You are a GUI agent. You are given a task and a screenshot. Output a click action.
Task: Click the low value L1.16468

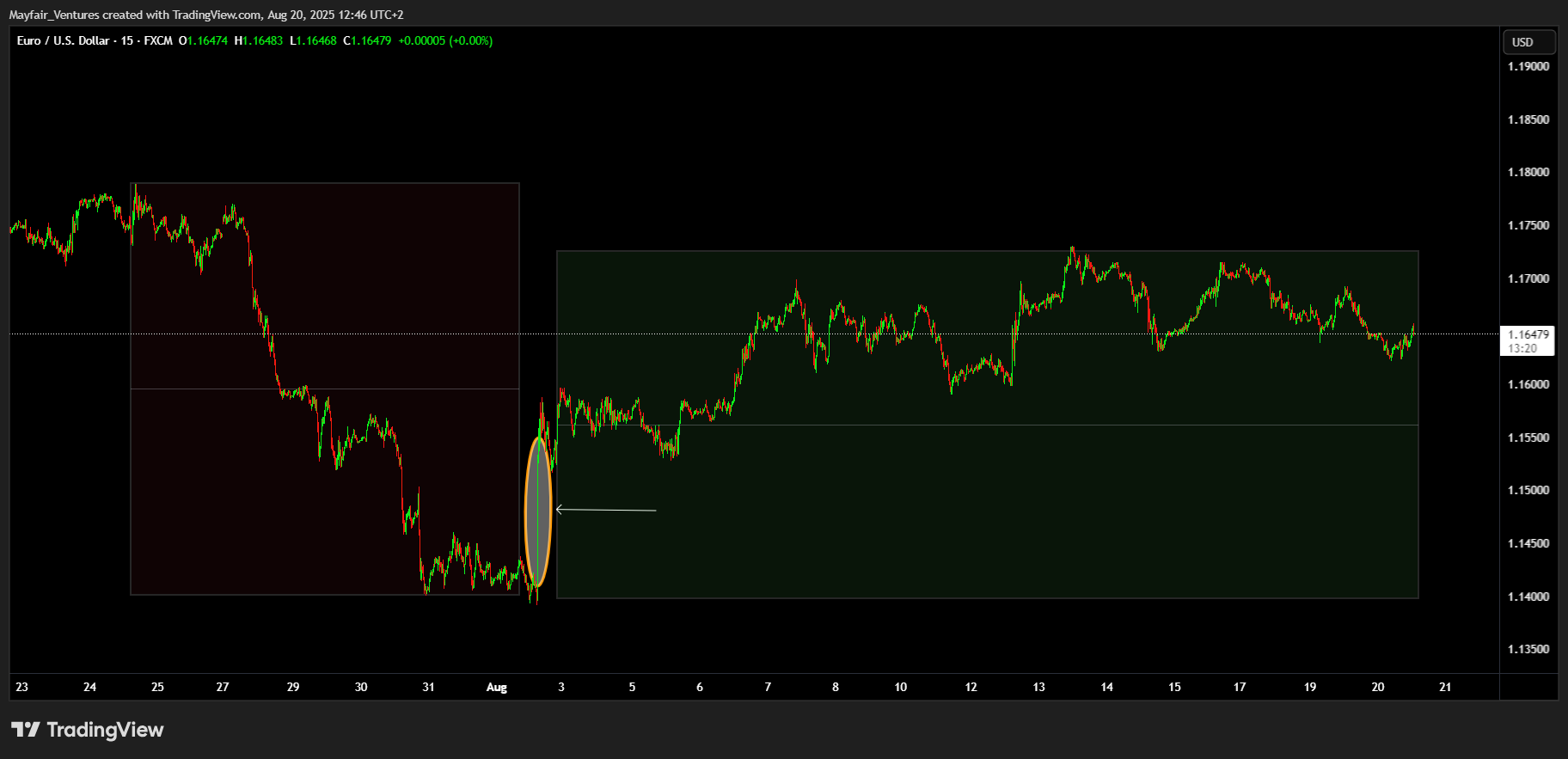point(313,40)
